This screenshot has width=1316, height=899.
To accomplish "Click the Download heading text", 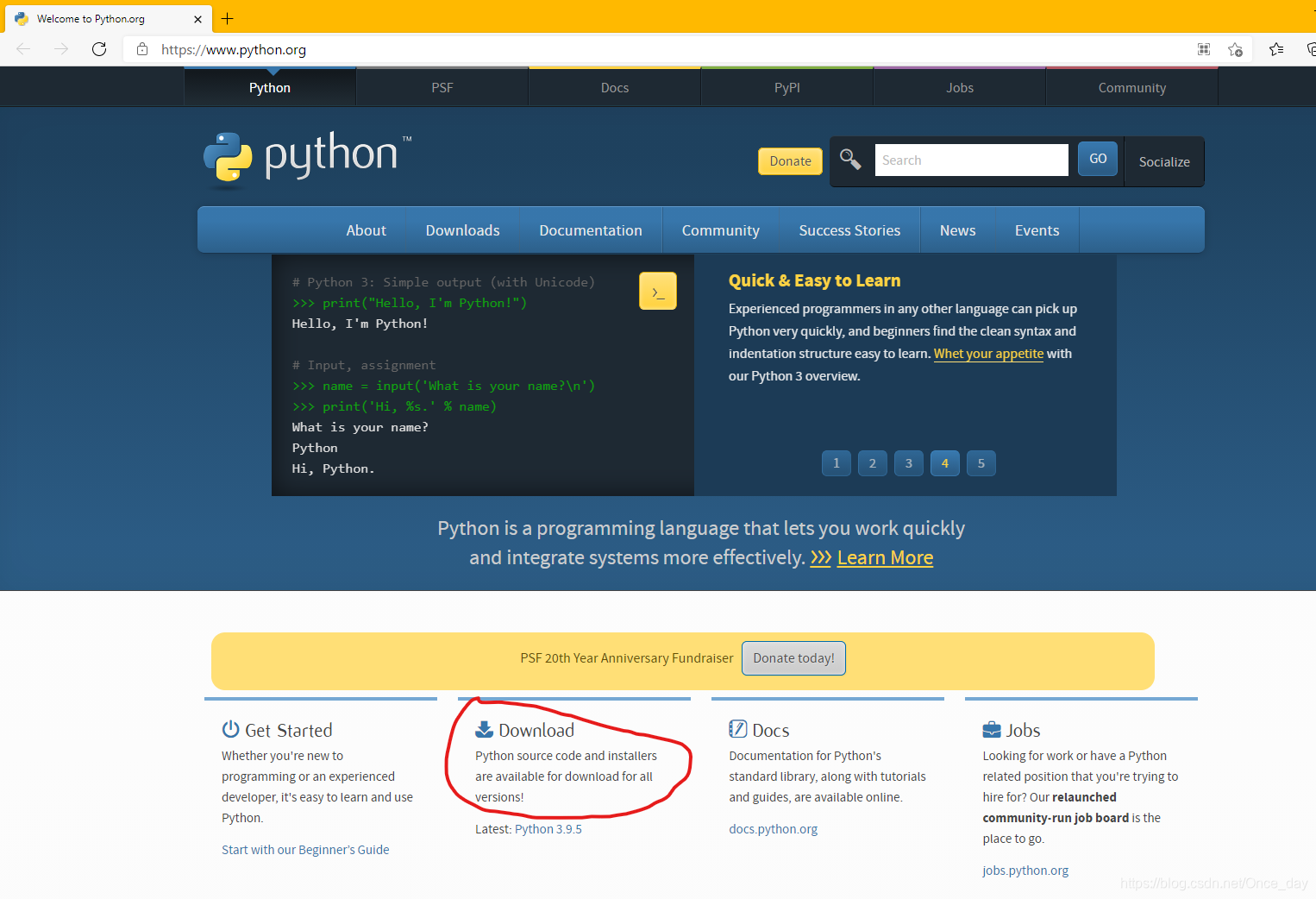I will point(536,730).
